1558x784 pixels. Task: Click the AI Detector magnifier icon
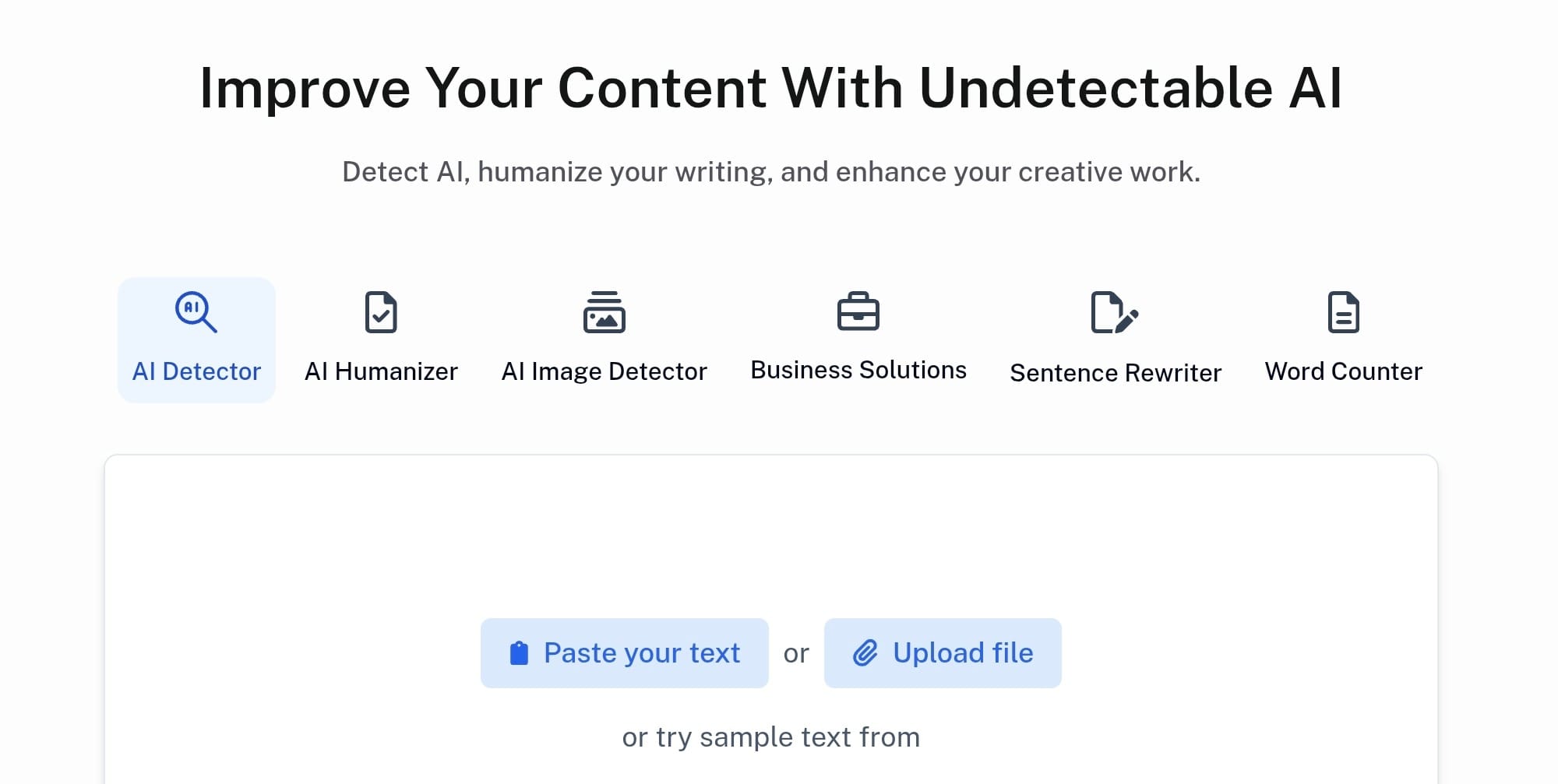[x=196, y=312]
